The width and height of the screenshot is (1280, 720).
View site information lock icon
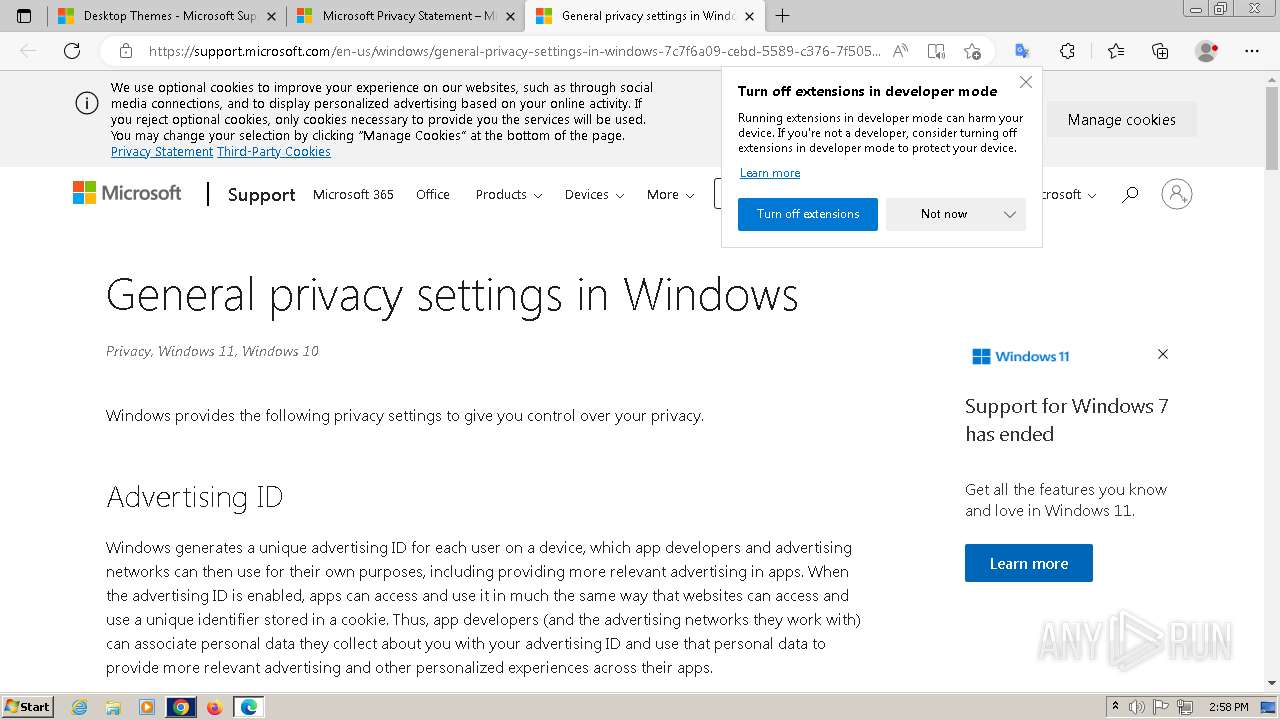click(125, 51)
